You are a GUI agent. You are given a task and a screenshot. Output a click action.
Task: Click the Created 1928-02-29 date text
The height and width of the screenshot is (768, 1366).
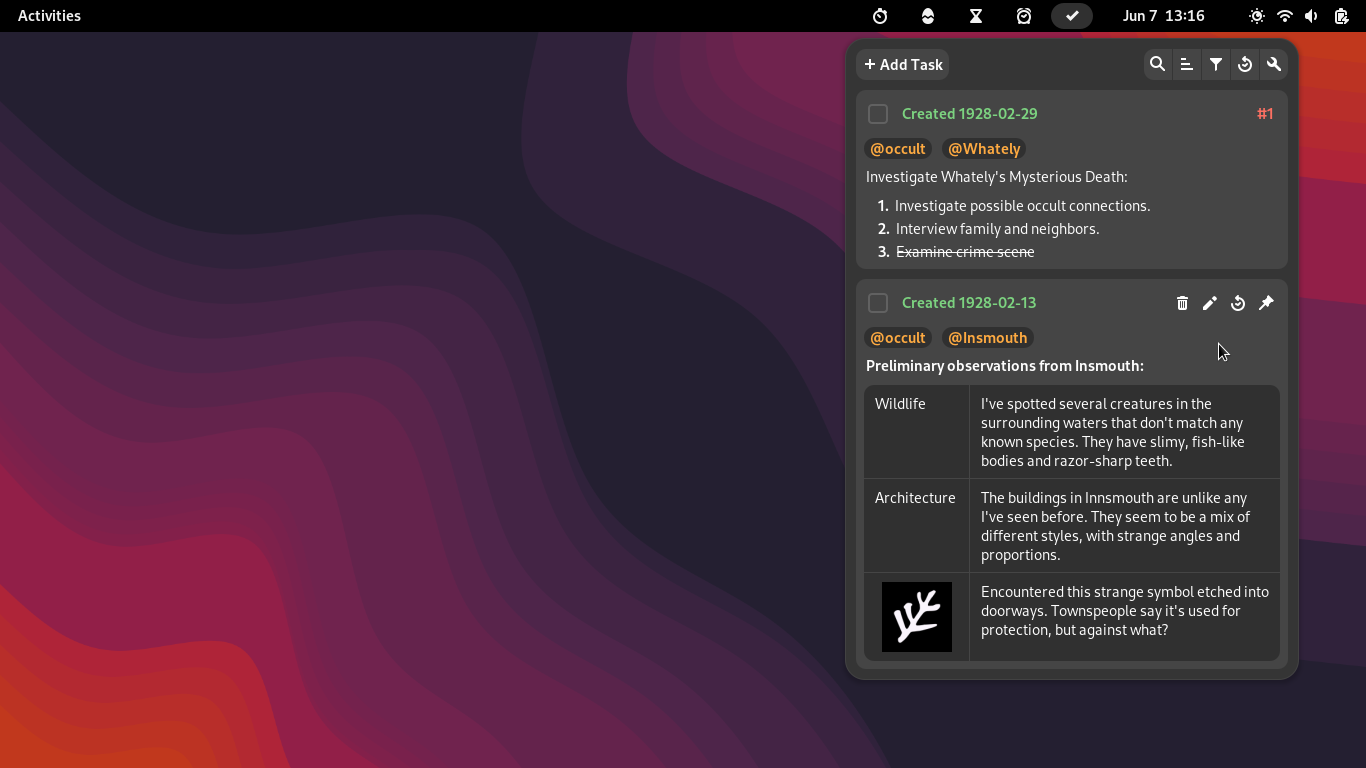[969, 114]
